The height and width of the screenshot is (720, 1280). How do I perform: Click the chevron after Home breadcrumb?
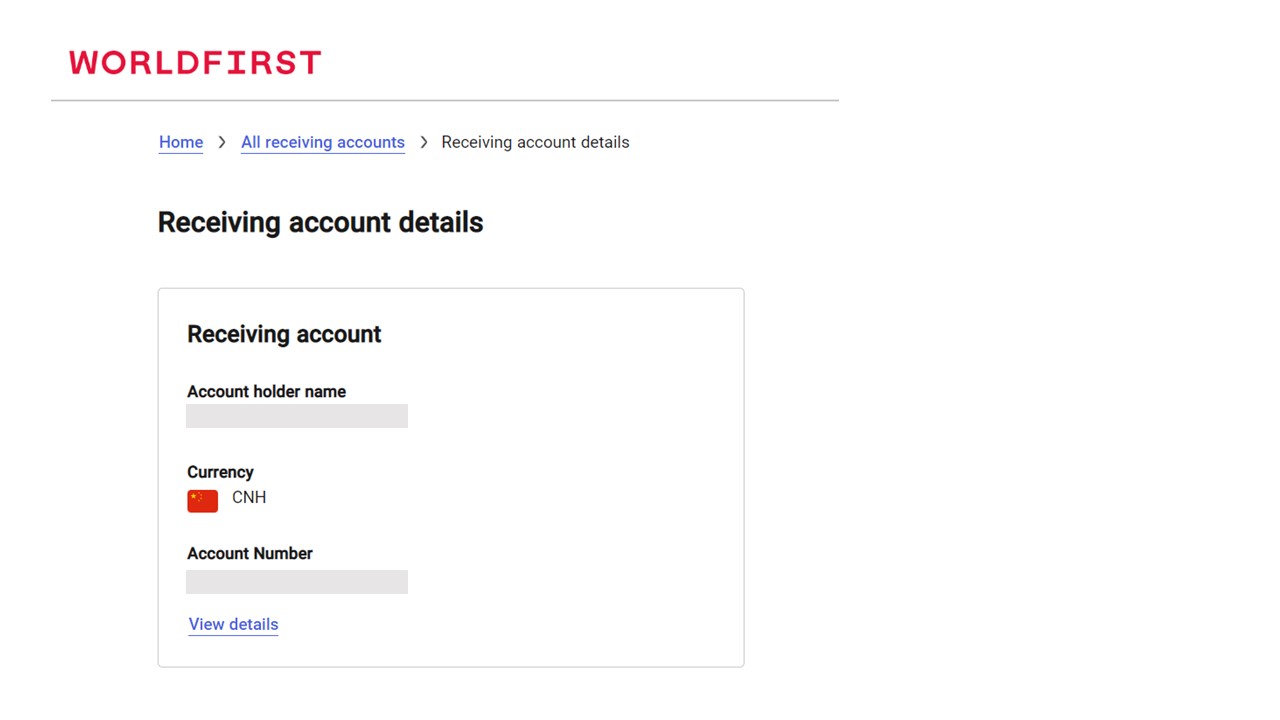[x=222, y=142]
